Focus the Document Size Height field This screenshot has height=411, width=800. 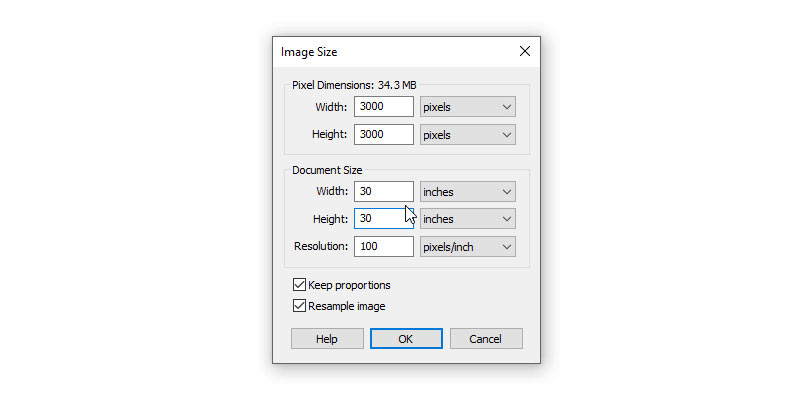(384, 218)
